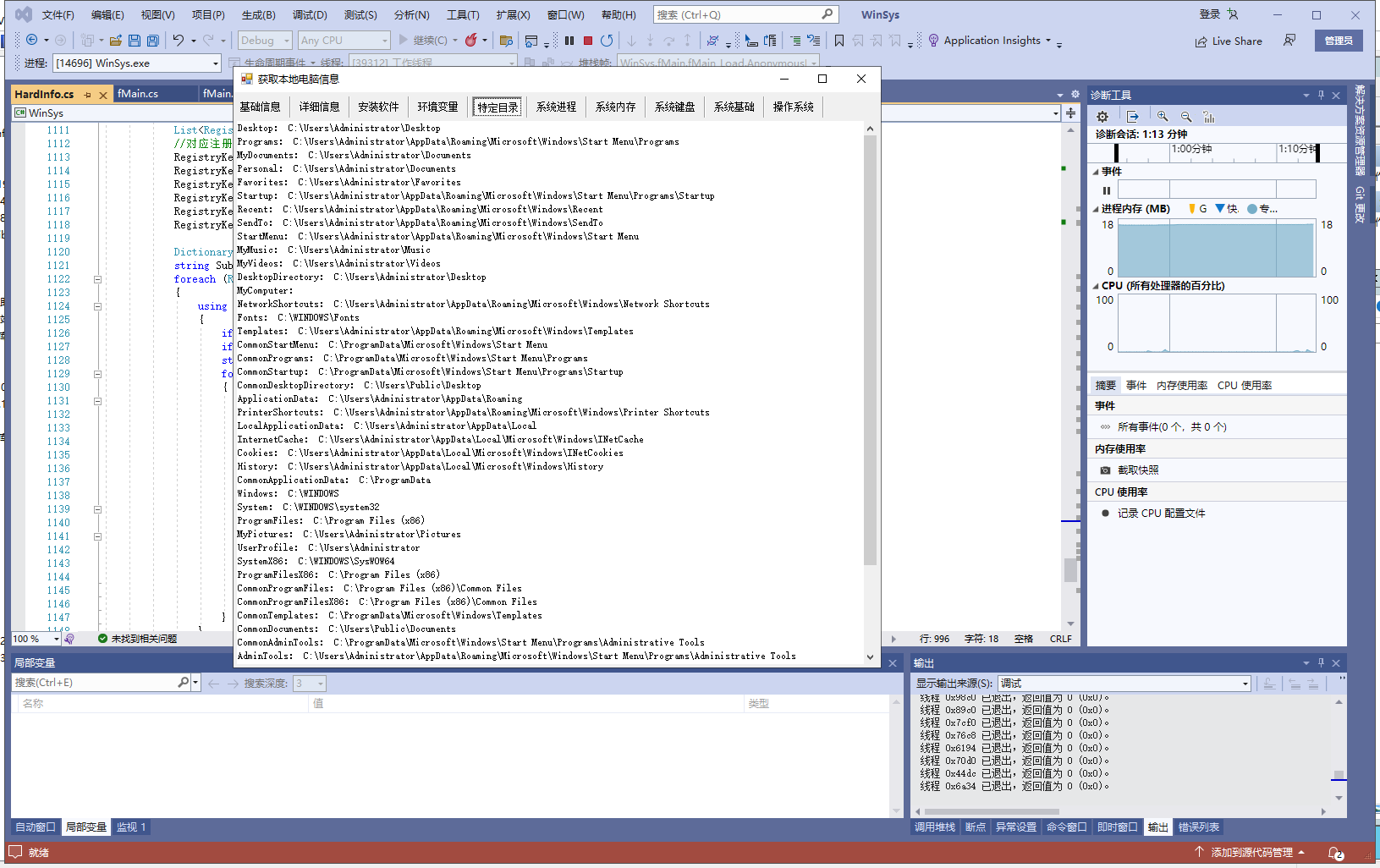Screen dimensions: 1380x868
Task: Click the find-in-files folder search icon
Action: (x=507, y=40)
